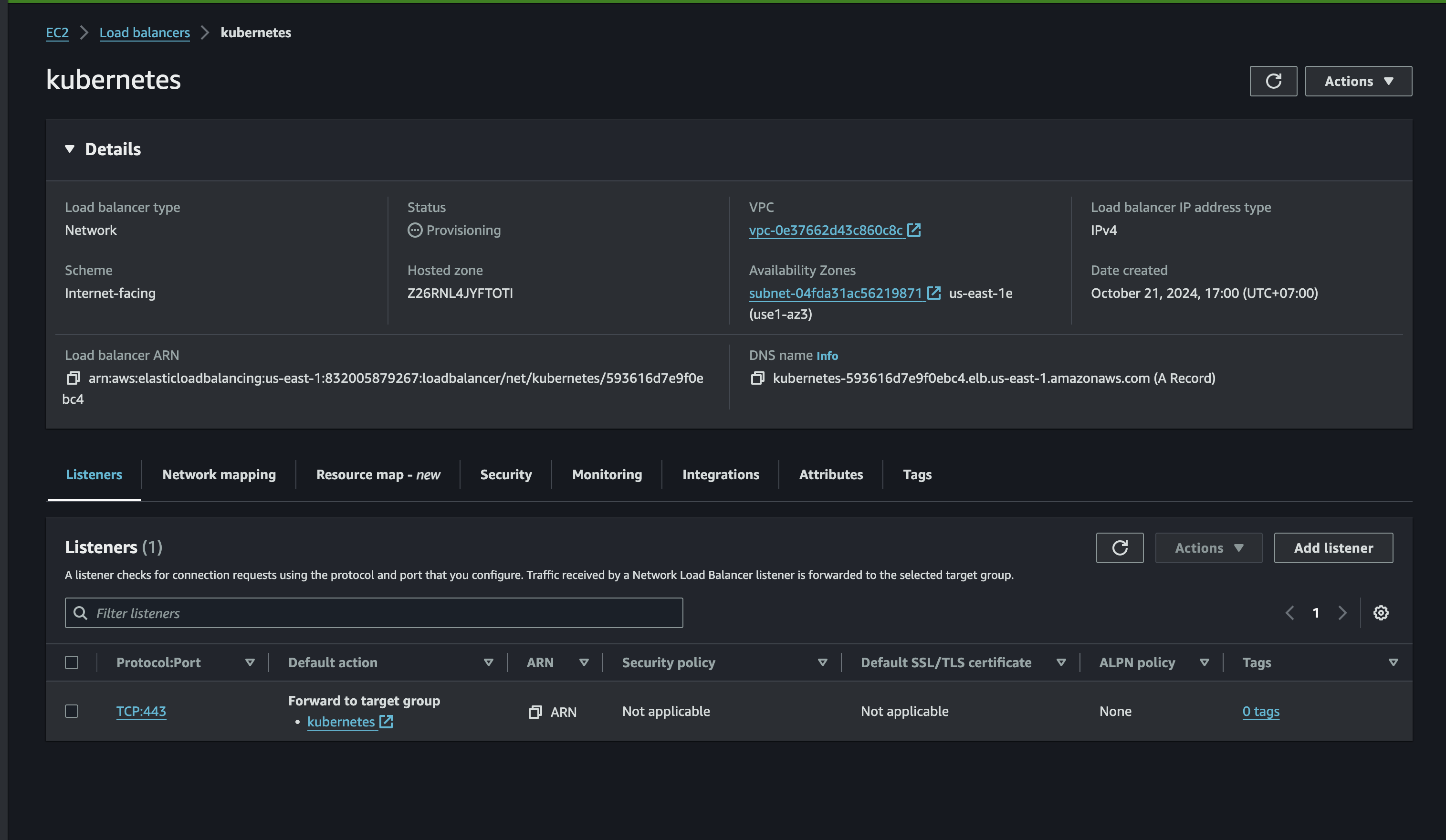Collapse the Details section
This screenshot has height=840, width=1446.
click(x=69, y=149)
